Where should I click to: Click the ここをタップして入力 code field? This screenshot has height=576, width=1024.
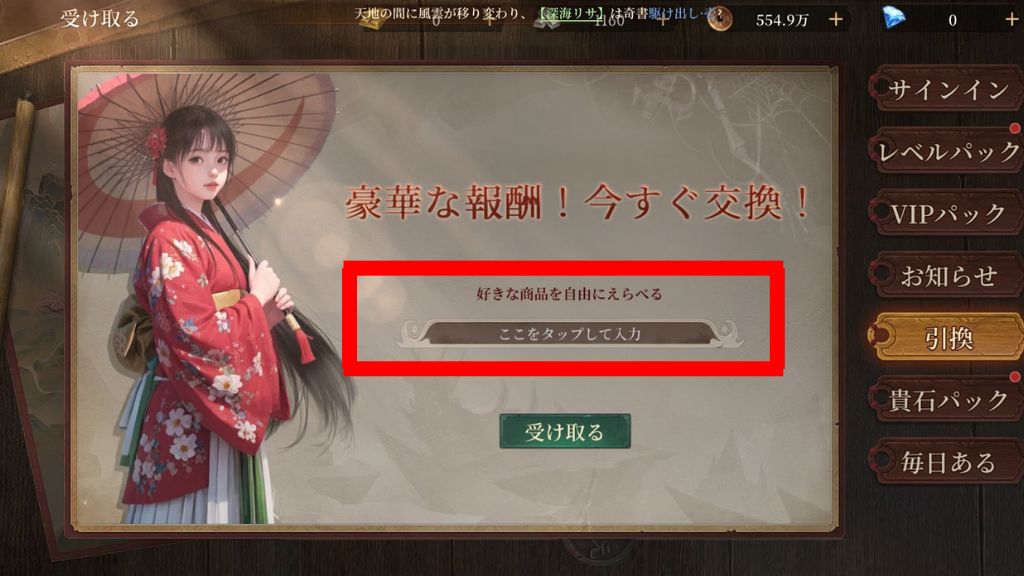(569, 334)
